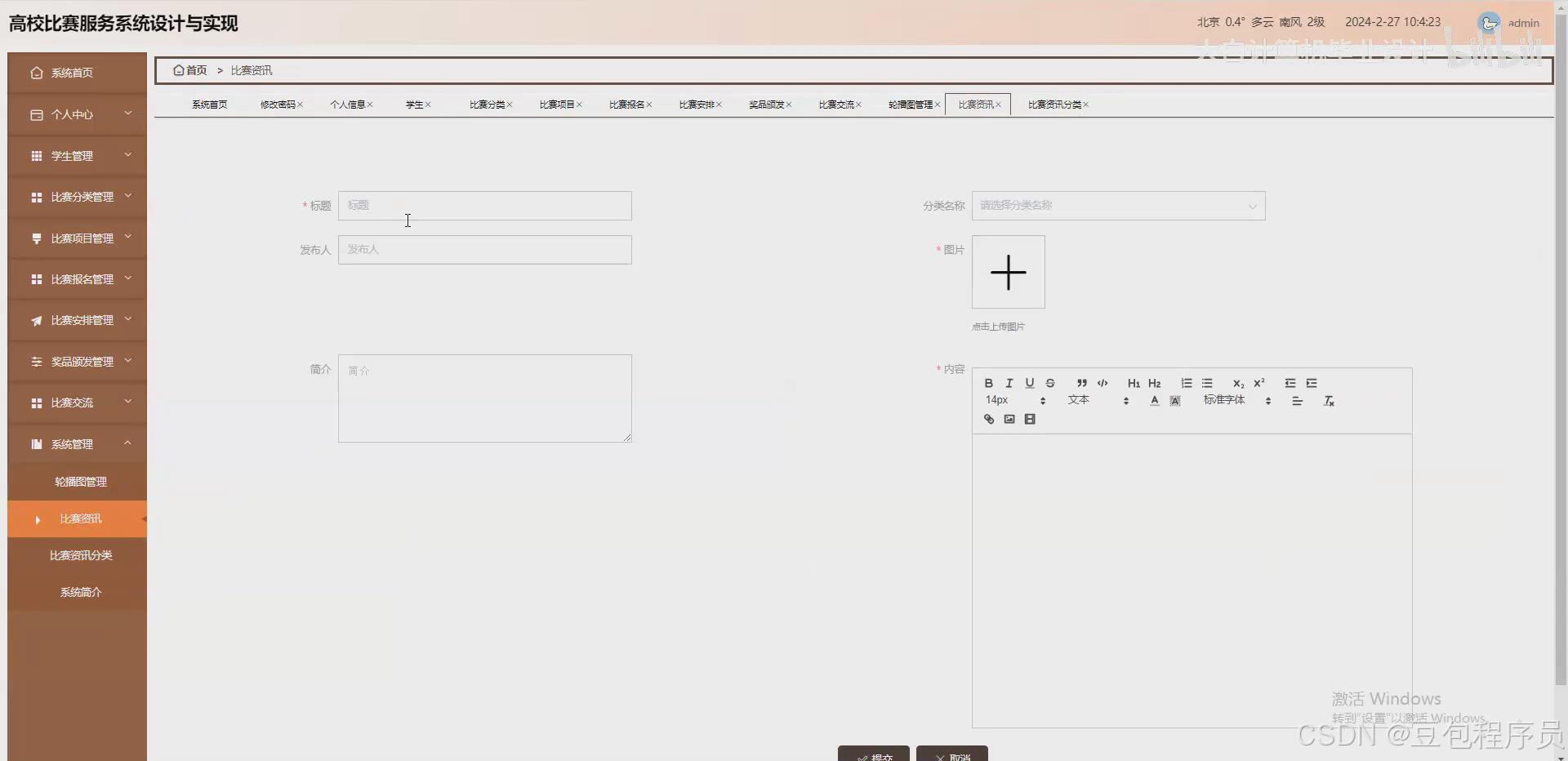The height and width of the screenshot is (761, 1568).
Task: Switch to the 比赛项目 tab
Action: (557, 105)
